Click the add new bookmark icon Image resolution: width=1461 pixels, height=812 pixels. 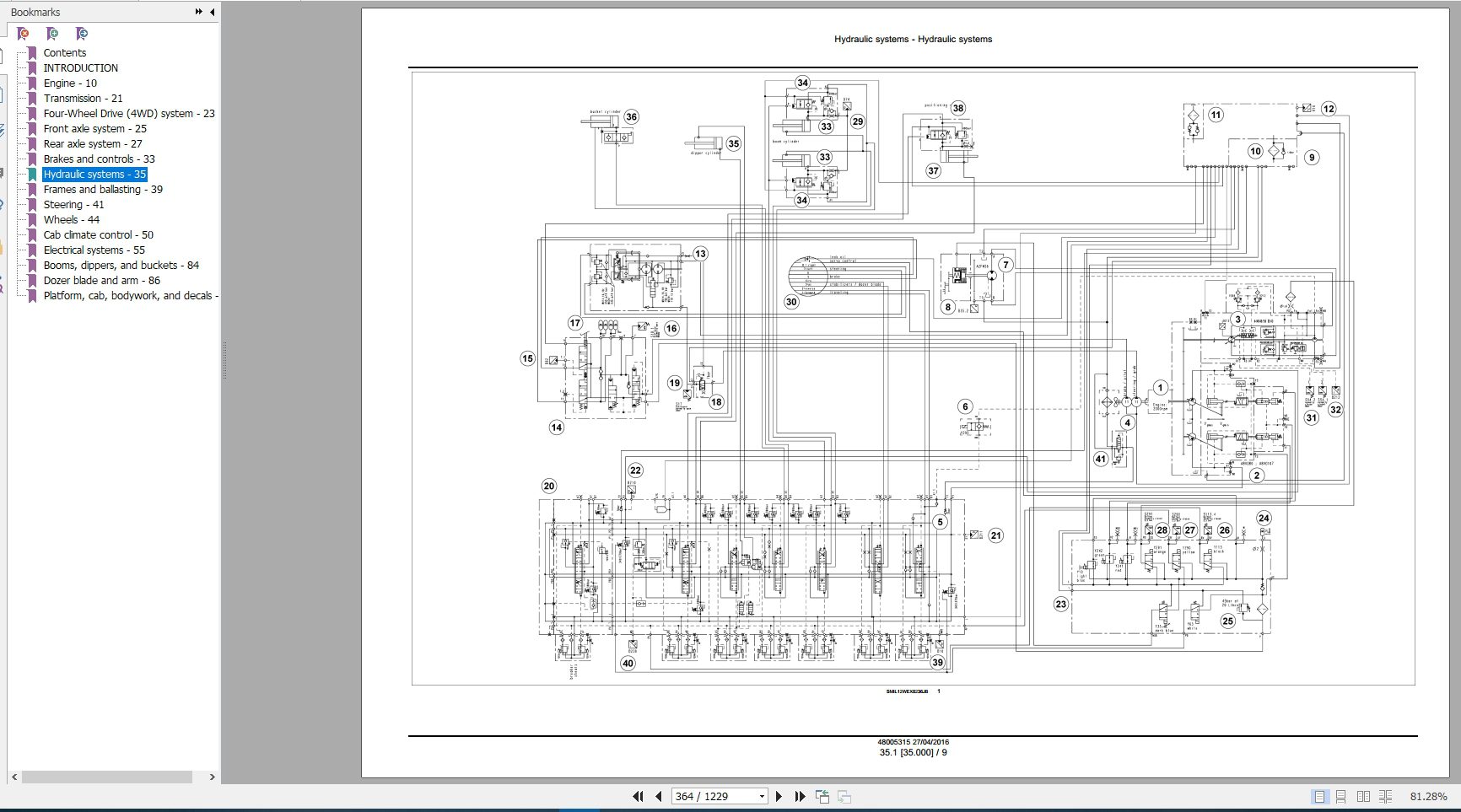(52, 34)
